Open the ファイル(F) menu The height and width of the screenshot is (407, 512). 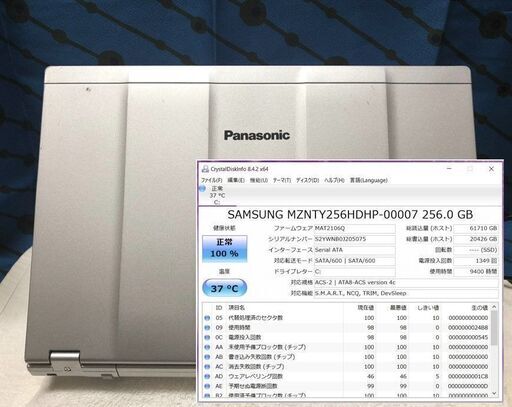point(211,180)
